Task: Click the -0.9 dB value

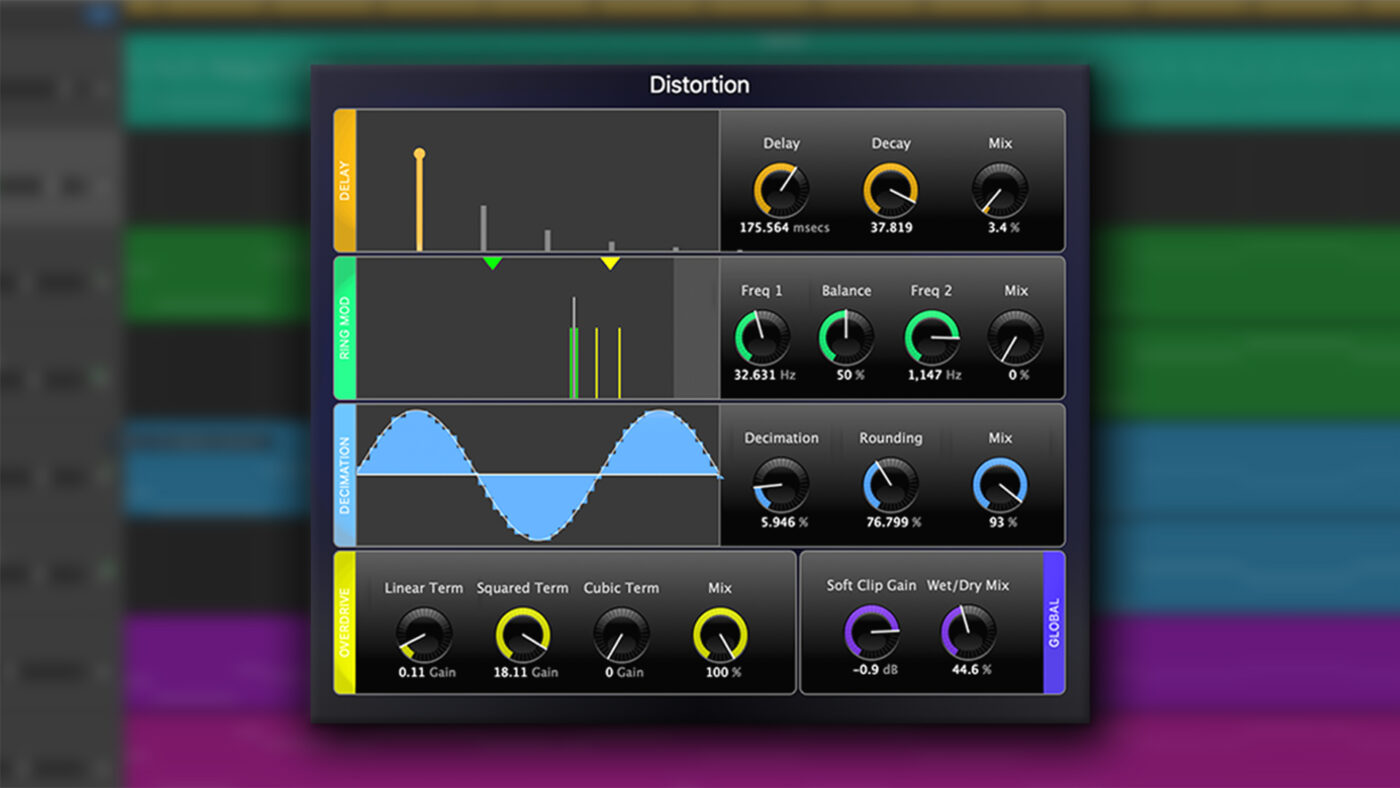Action: (875, 669)
